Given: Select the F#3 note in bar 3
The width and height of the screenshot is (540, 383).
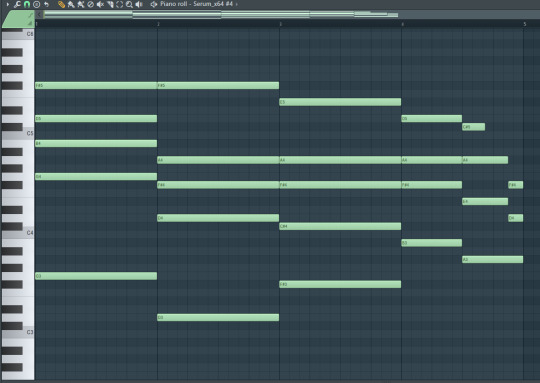Looking at the screenshot, I should [340, 284].
